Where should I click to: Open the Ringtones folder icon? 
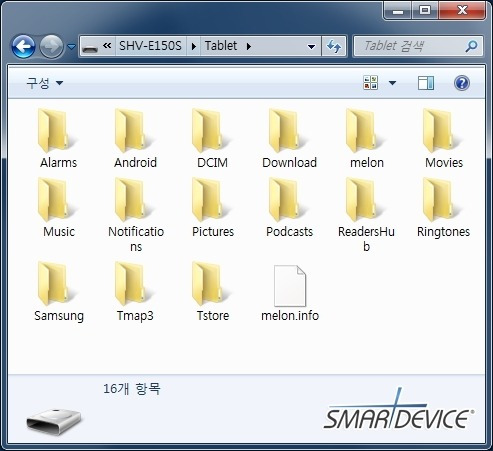[x=443, y=200]
